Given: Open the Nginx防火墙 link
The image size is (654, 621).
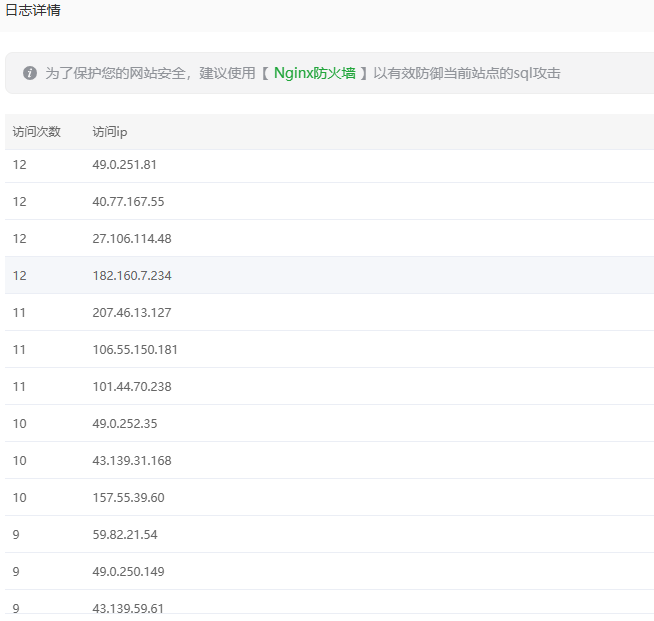Looking at the screenshot, I should [314, 73].
